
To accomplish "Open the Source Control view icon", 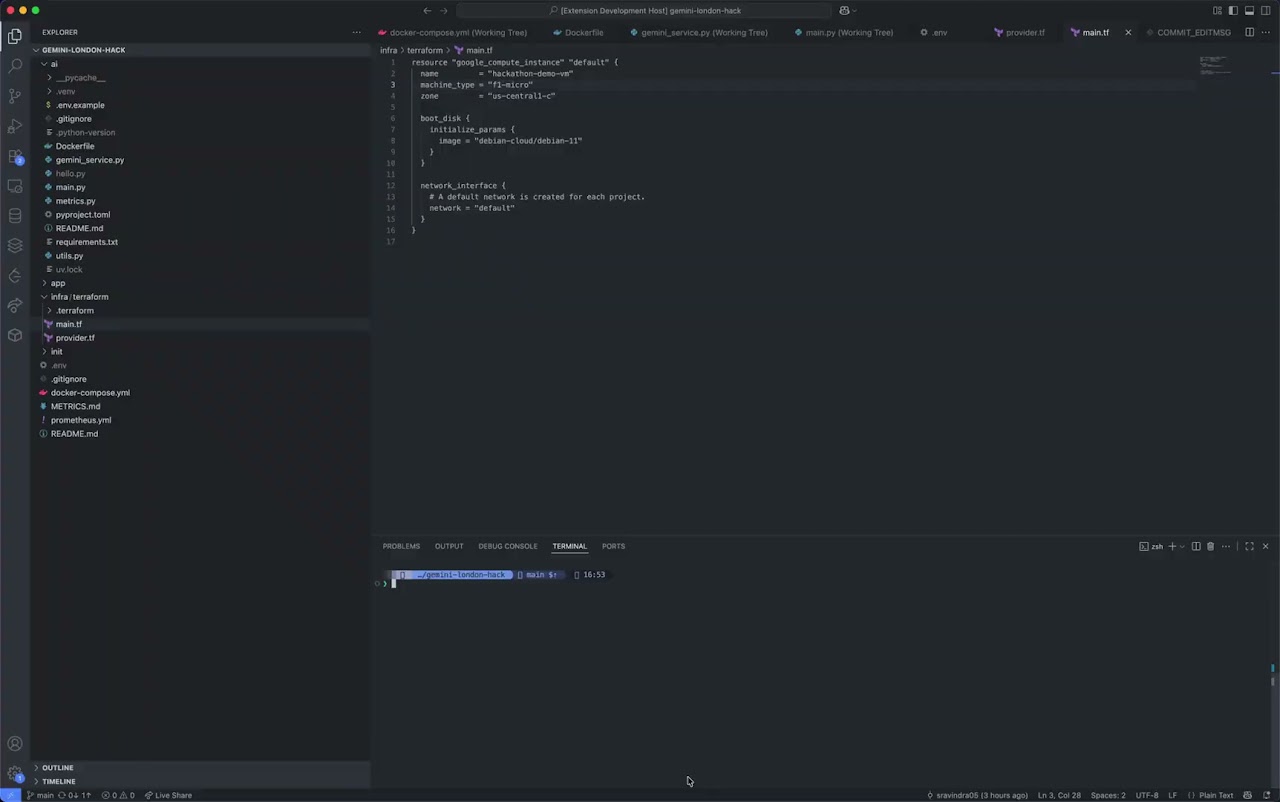I will pos(15,96).
